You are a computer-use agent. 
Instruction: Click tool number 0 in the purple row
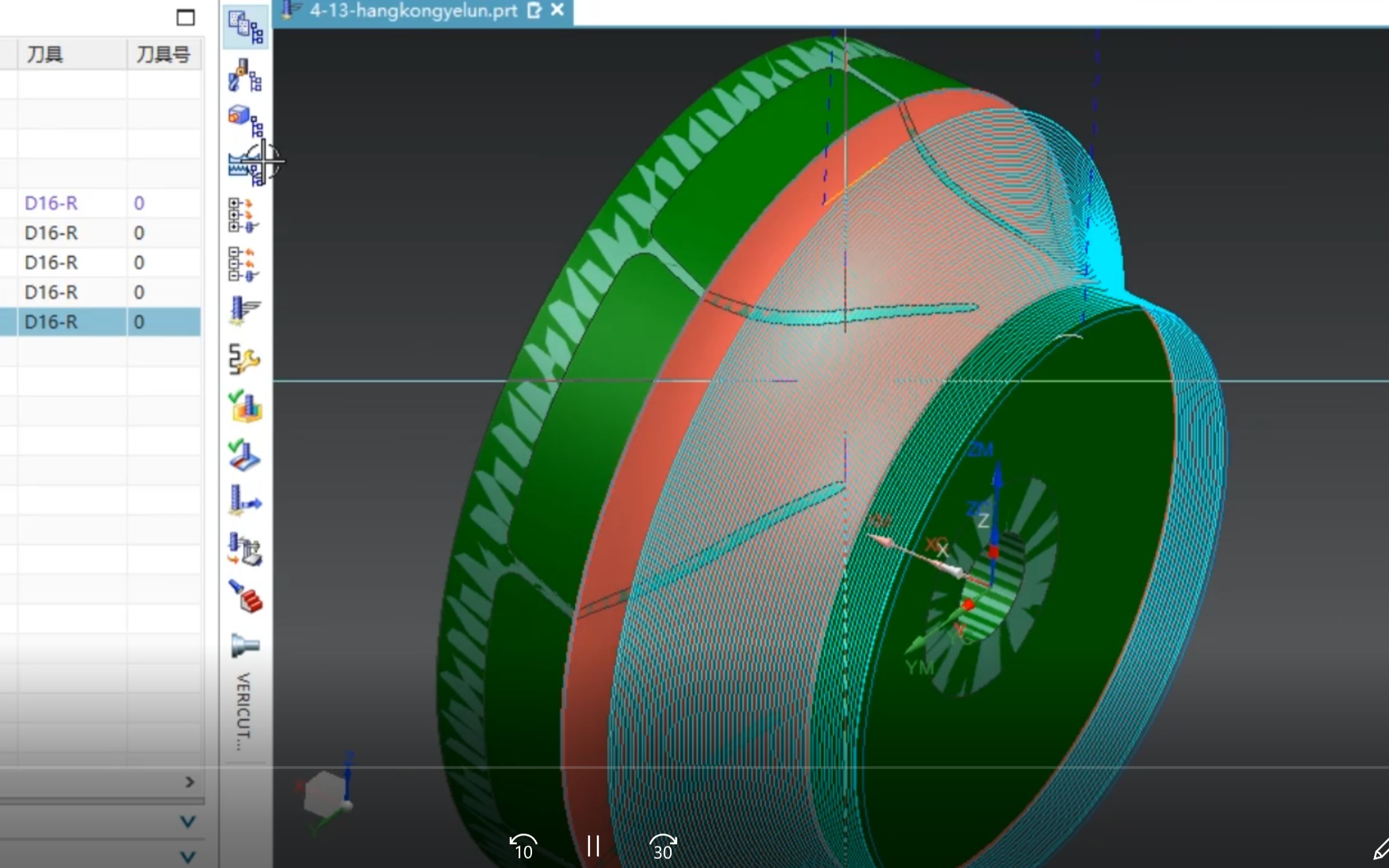point(139,203)
